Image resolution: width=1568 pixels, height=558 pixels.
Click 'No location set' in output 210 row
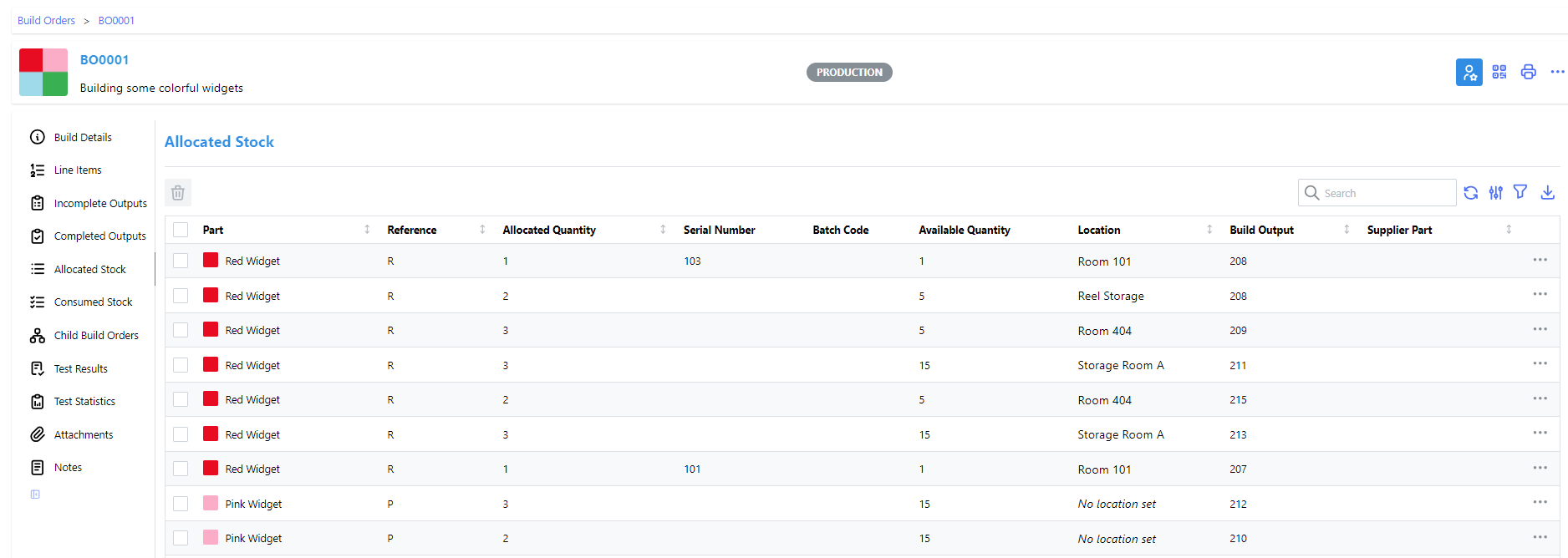click(1117, 539)
